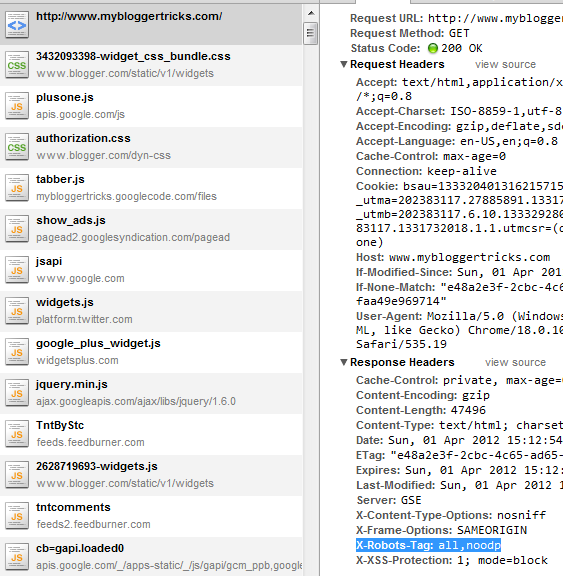Click JS icon beside widgets.js
Image resolution: width=563 pixels, height=576 pixels.
click(17, 311)
